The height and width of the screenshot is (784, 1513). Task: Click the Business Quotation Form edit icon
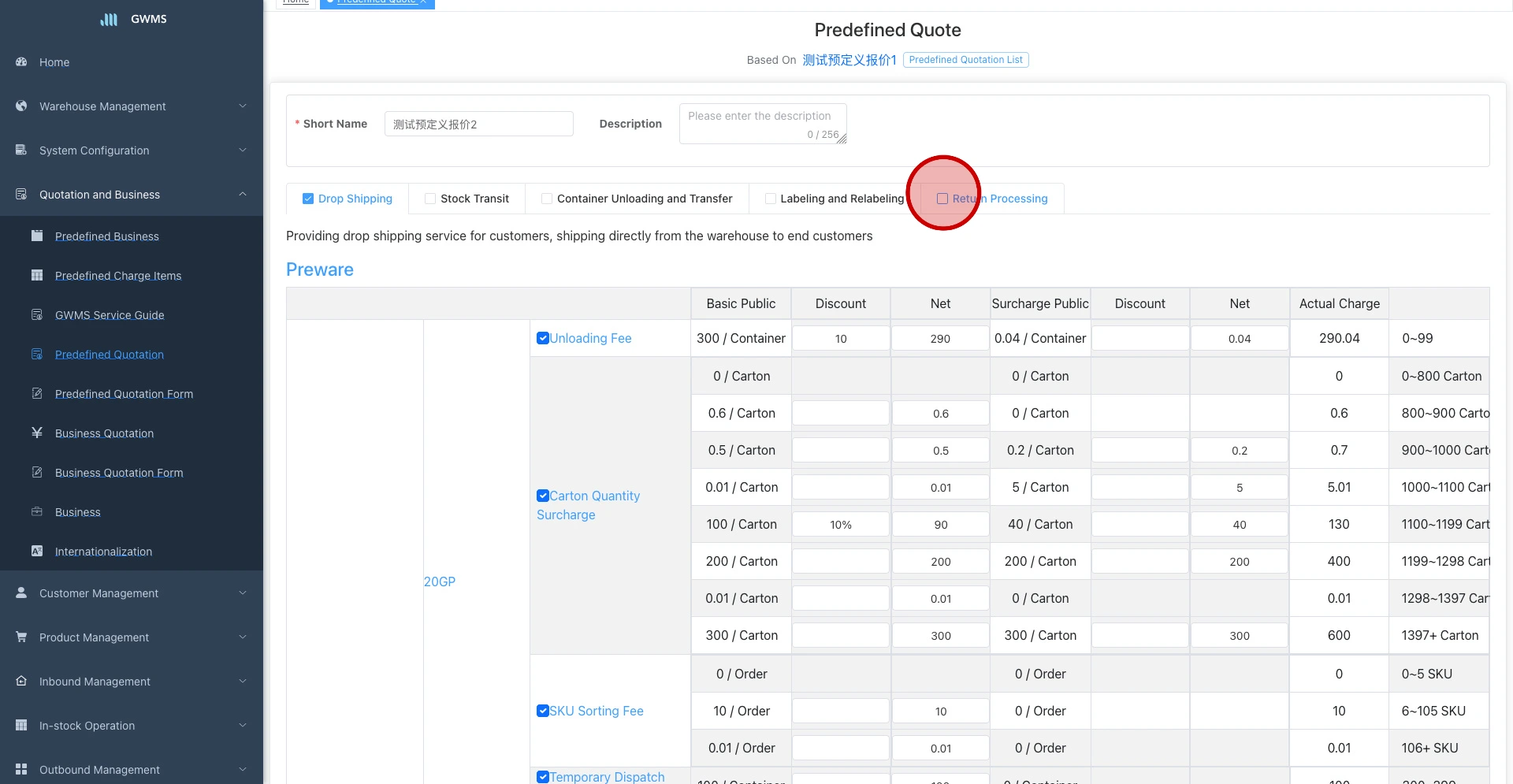point(37,472)
